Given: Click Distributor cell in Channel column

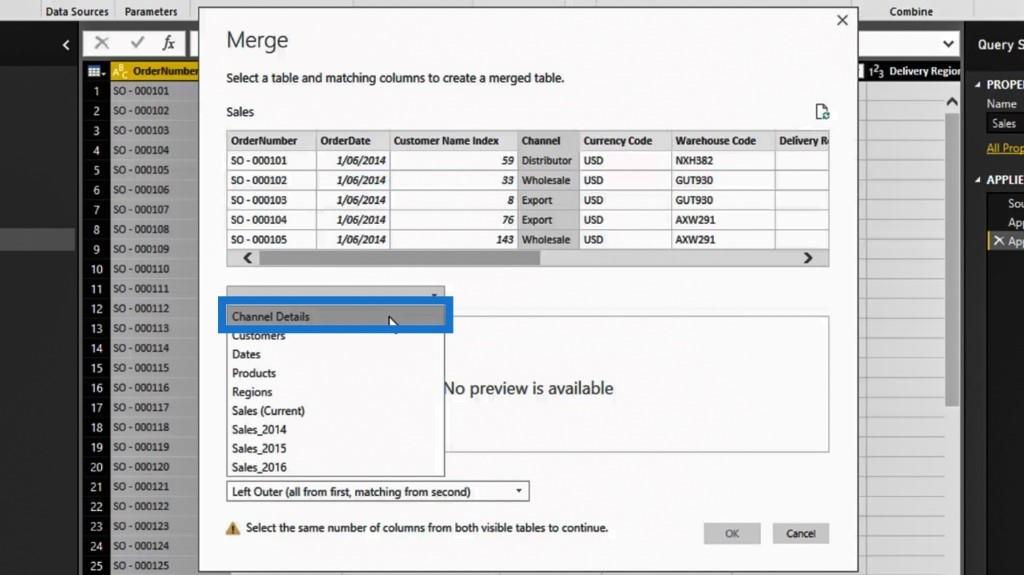Looking at the screenshot, I should (548, 160).
